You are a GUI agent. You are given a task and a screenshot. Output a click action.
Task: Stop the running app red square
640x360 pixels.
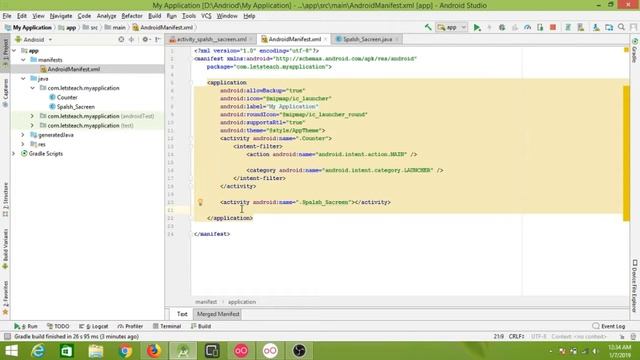[x=553, y=27]
